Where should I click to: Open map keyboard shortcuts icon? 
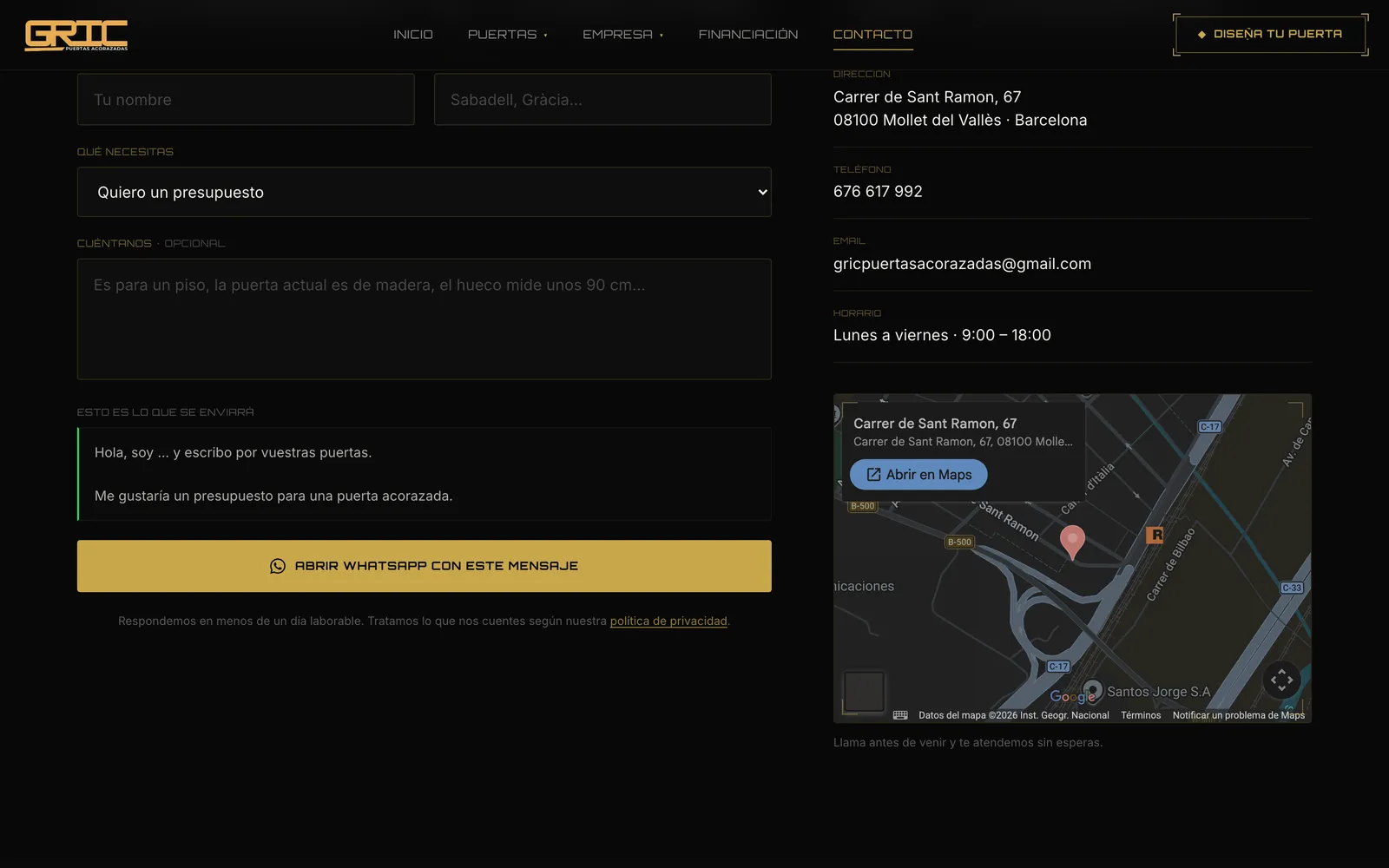[900, 715]
